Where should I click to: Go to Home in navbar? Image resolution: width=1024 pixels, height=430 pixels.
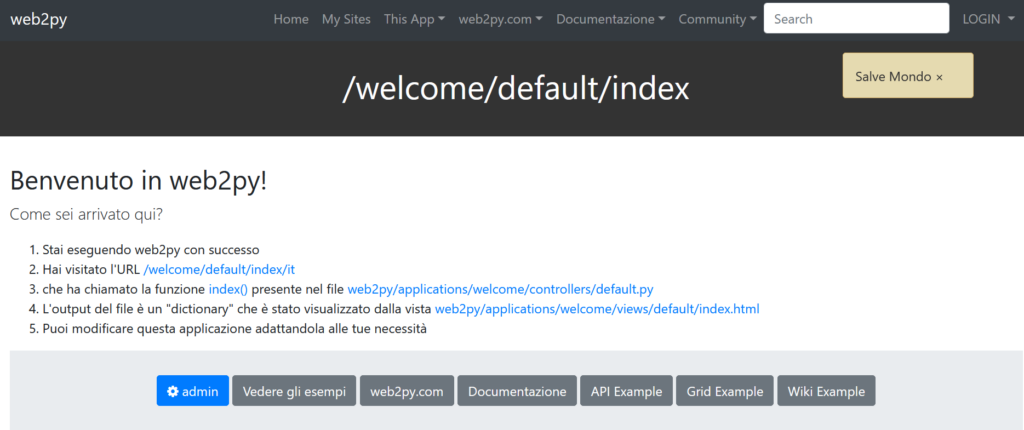(x=291, y=19)
